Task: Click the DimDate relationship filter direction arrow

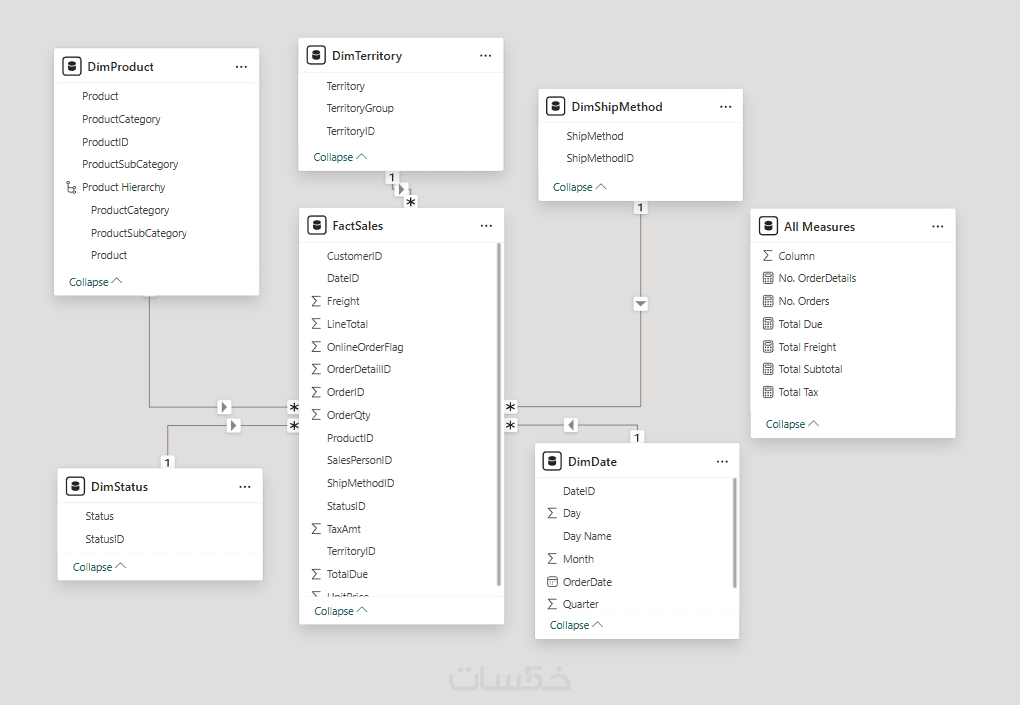Action: click(x=571, y=425)
